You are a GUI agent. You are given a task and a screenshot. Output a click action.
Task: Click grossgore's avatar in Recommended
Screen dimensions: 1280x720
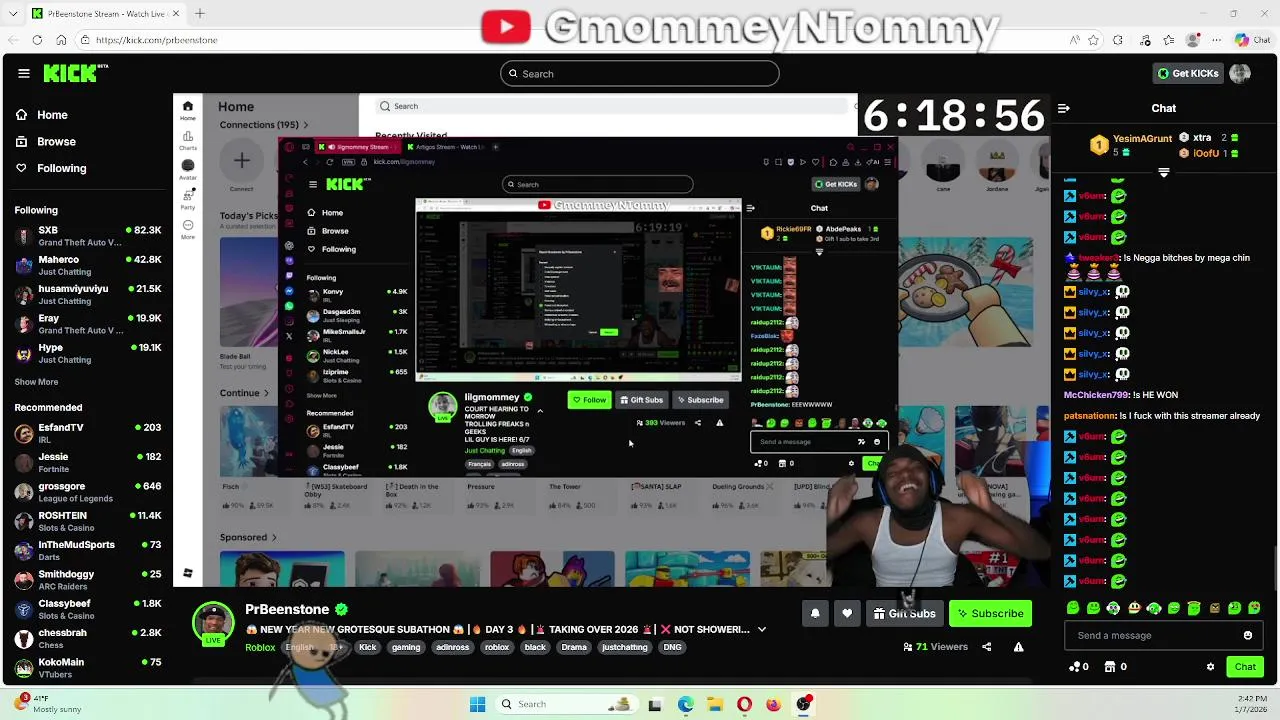click(24, 492)
